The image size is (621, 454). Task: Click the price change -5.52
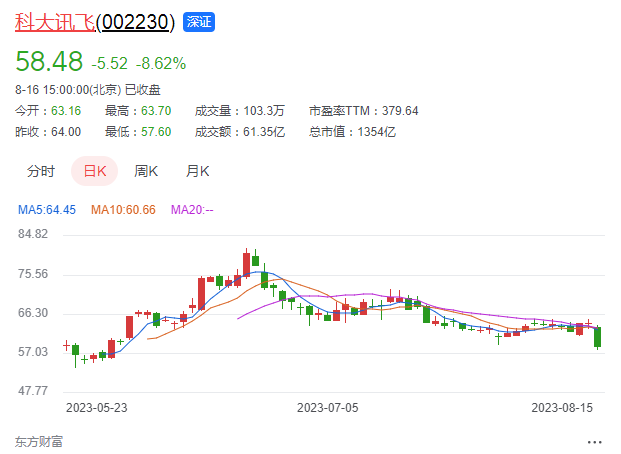[x=109, y=63]
